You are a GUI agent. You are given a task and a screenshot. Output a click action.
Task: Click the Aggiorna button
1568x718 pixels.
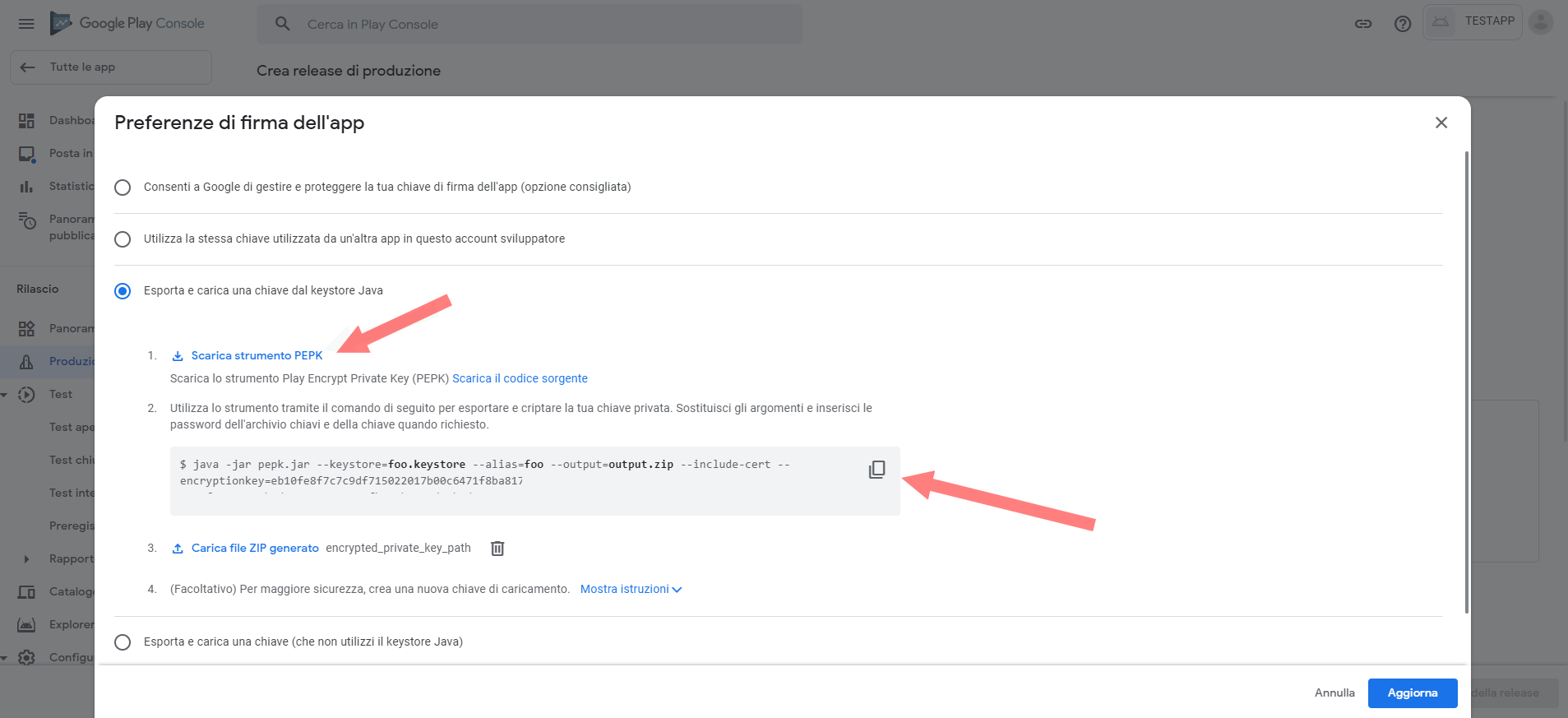coord(1412,693)
